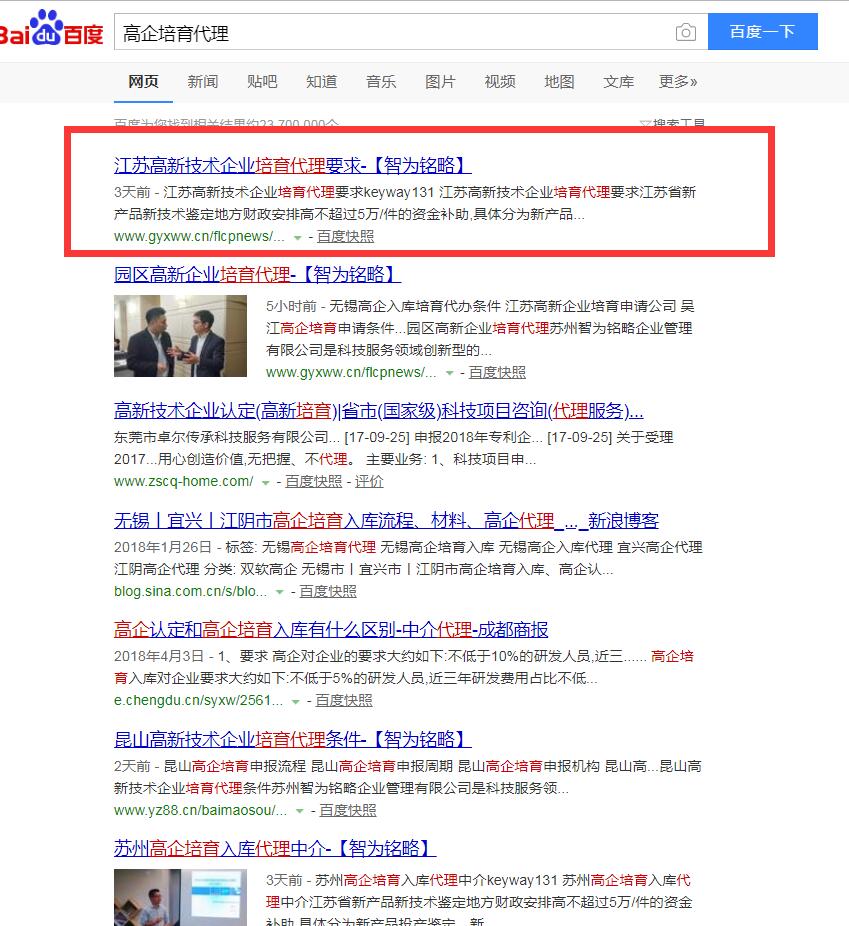
Task: Open 百度快照 for the first result
Action: 346,237
